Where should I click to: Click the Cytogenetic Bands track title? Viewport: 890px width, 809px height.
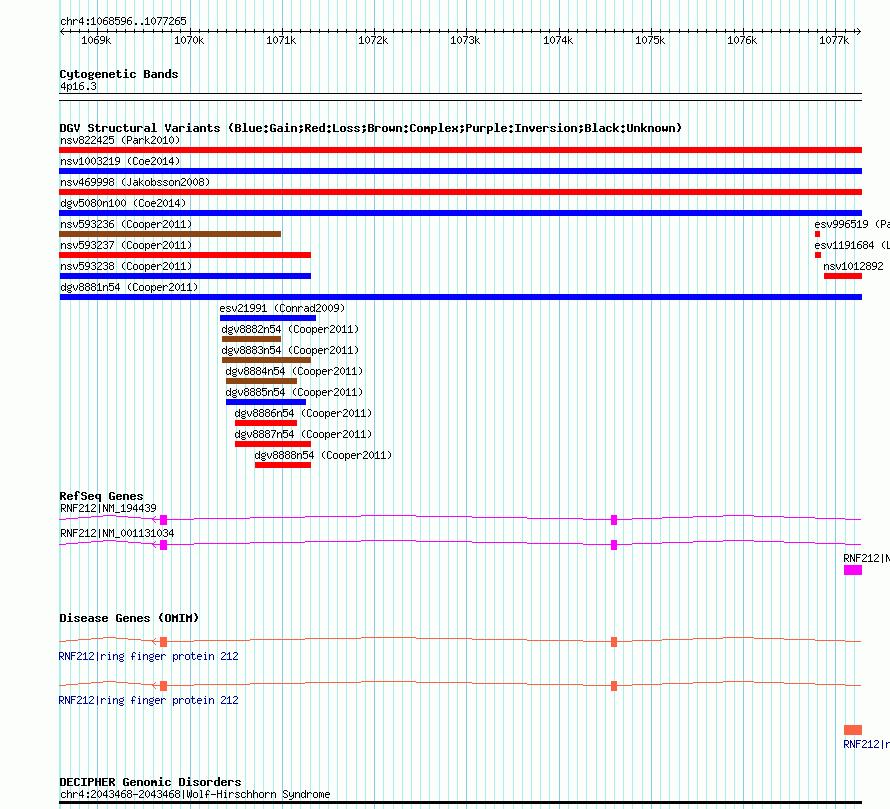click(119, 74)
